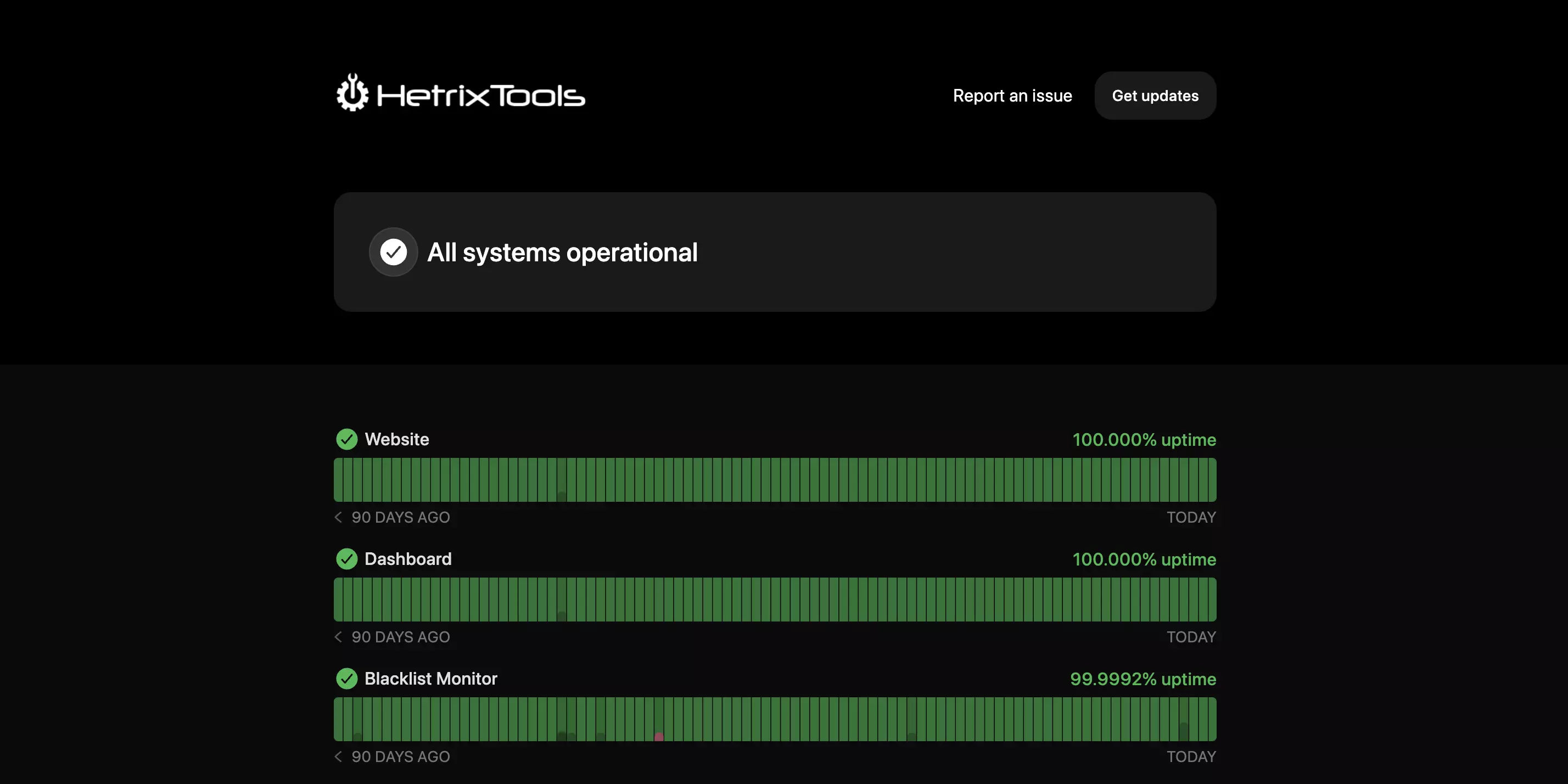Go back via the Website row's left chevron
This screenshot has width=1568, height=784.
(x=338, y=517)
